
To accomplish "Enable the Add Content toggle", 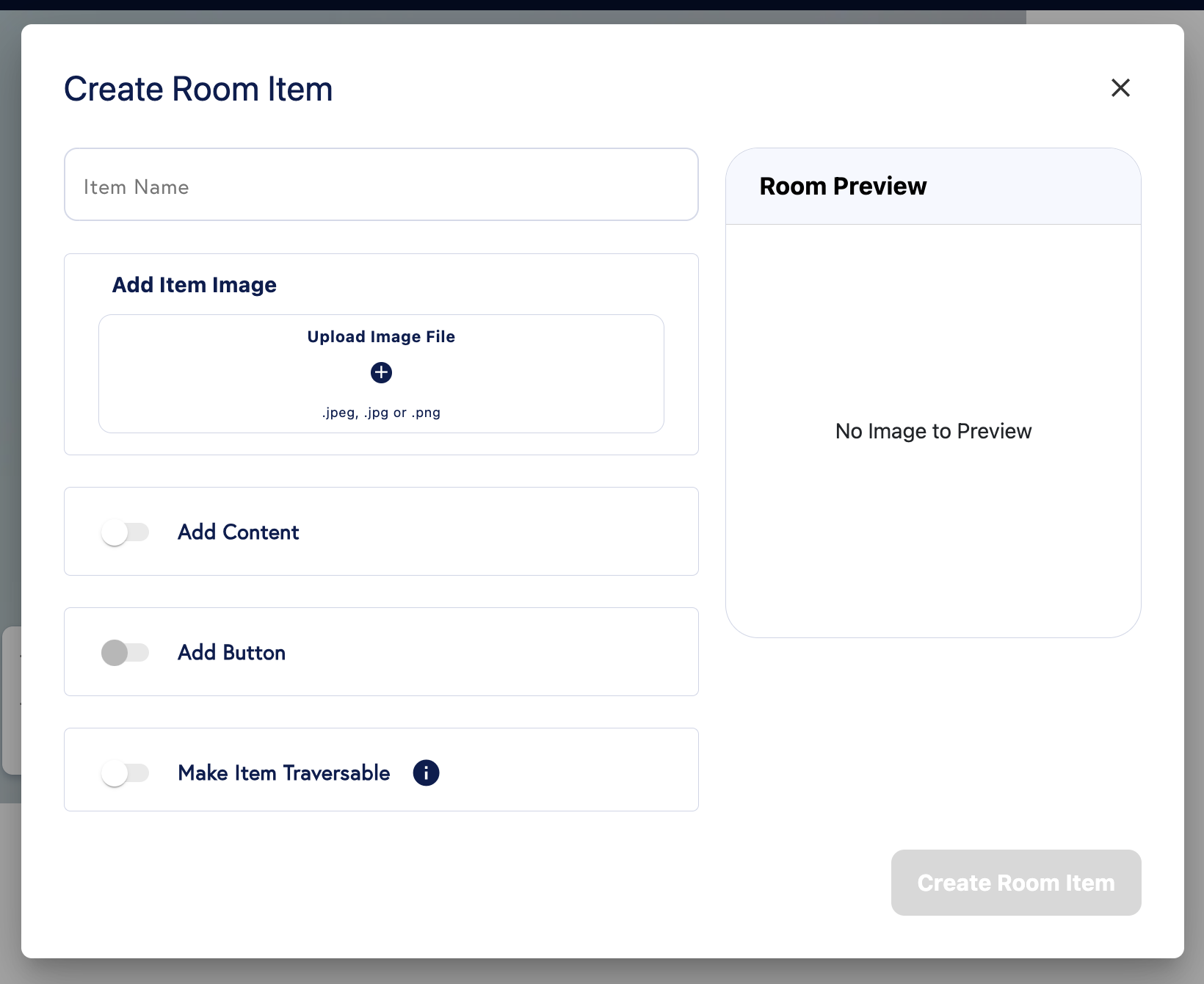I will coord(125,532).
